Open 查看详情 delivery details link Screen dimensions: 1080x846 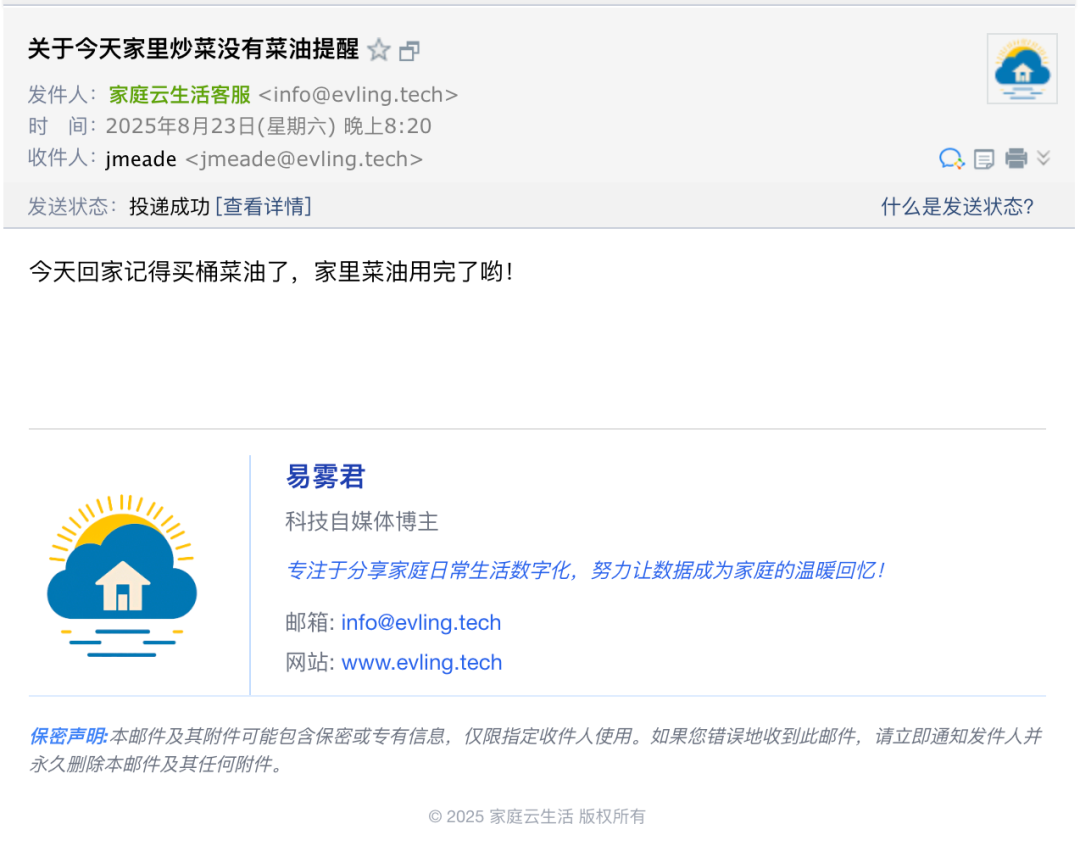pyautogui.click(x=264, y=206)
